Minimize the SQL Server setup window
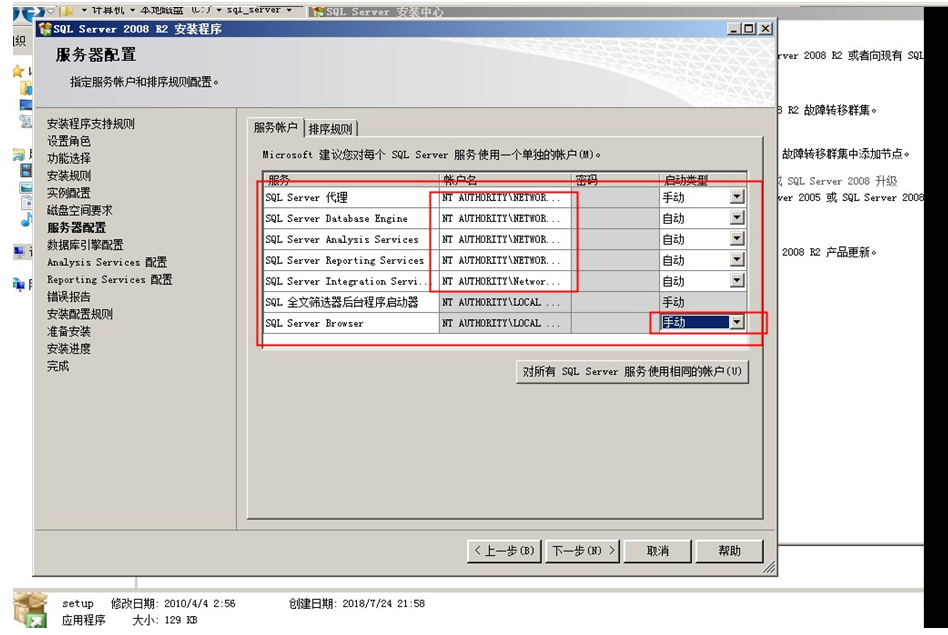Image resolution: width=948 pixels, height=635 pixels. (x=734, y=28)
